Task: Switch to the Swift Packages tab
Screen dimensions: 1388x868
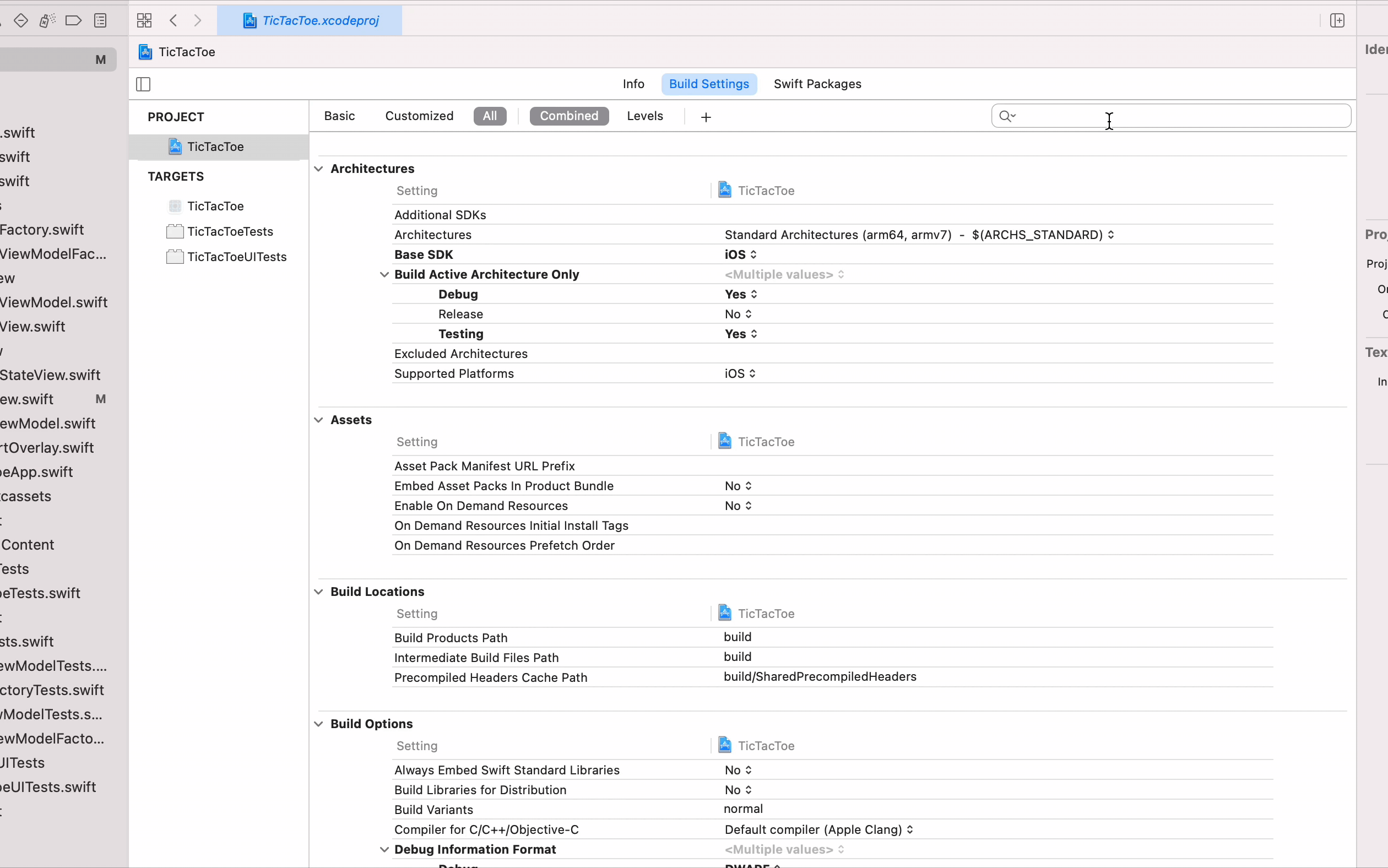Action: 817,84
